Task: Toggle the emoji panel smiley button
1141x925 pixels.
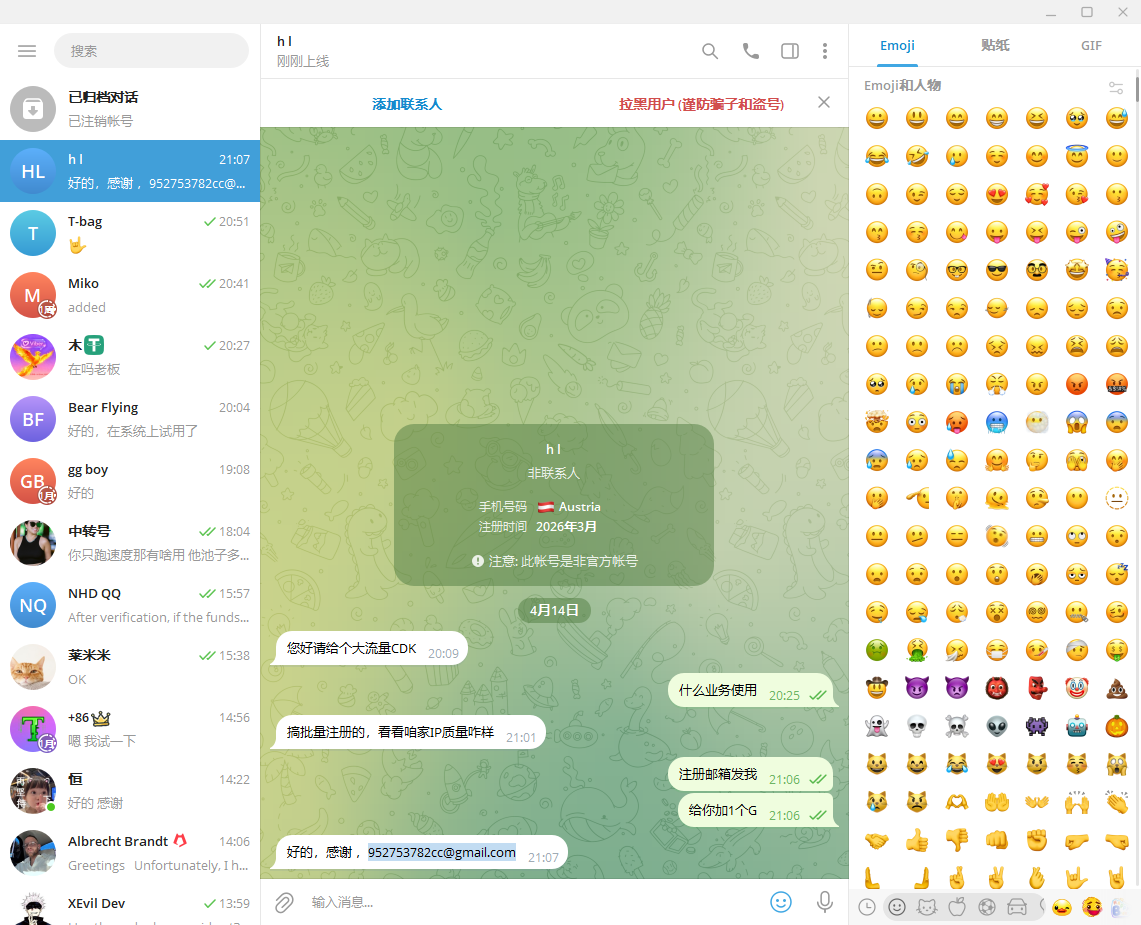Action: point(781,902)
